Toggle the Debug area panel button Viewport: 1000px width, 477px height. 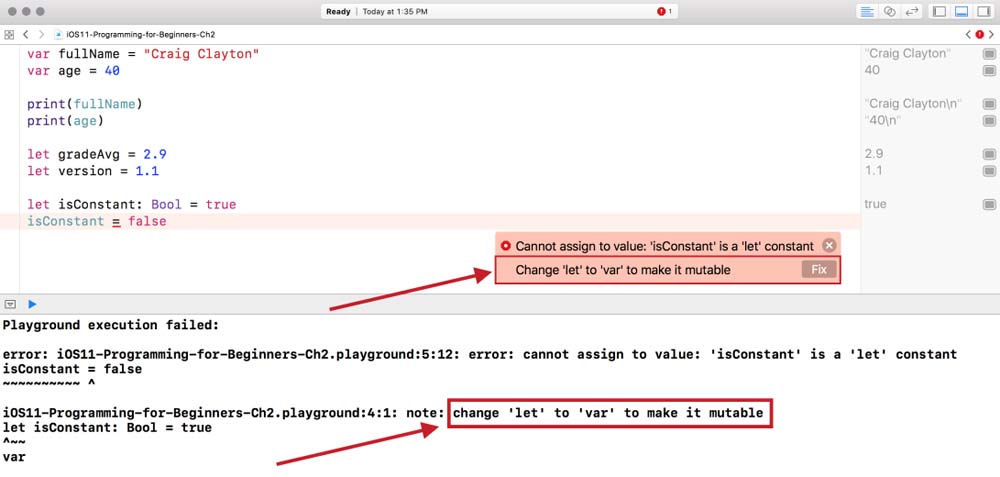pos(962,11)
